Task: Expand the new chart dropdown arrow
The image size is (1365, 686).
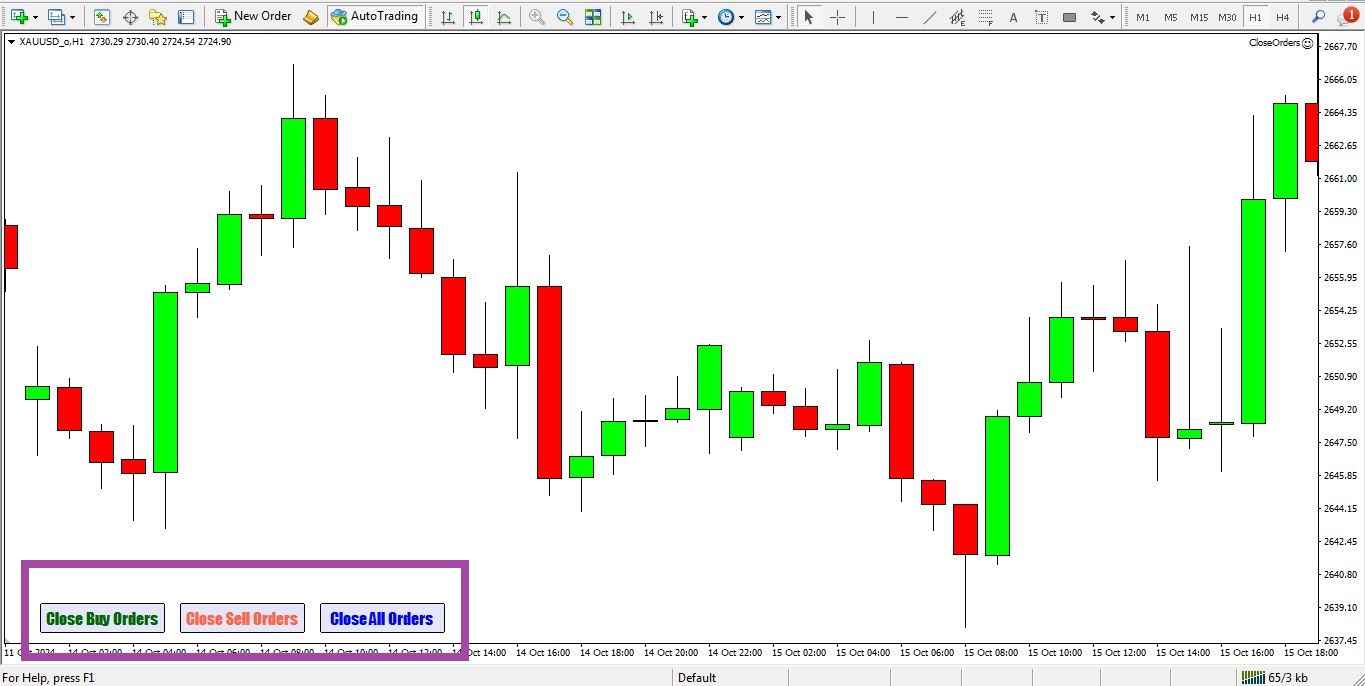Action: [x=36, y=17]
